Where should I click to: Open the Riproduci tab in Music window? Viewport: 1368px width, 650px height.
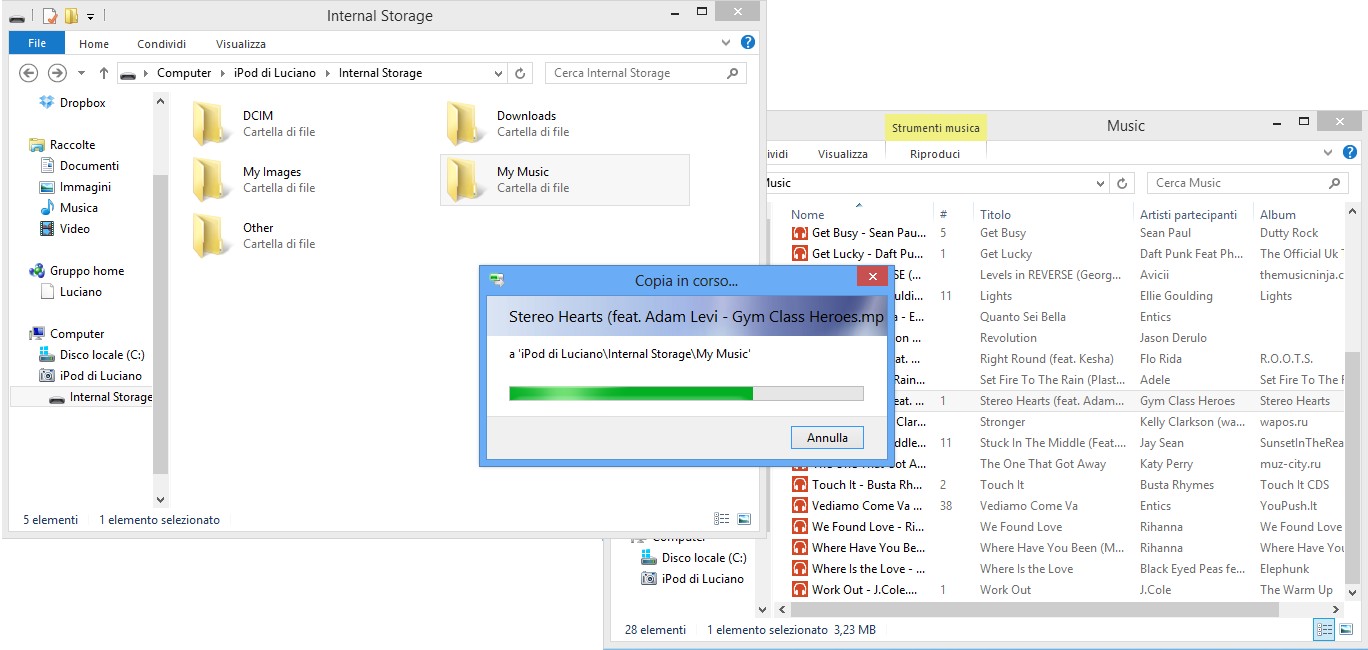pos(935,154)
